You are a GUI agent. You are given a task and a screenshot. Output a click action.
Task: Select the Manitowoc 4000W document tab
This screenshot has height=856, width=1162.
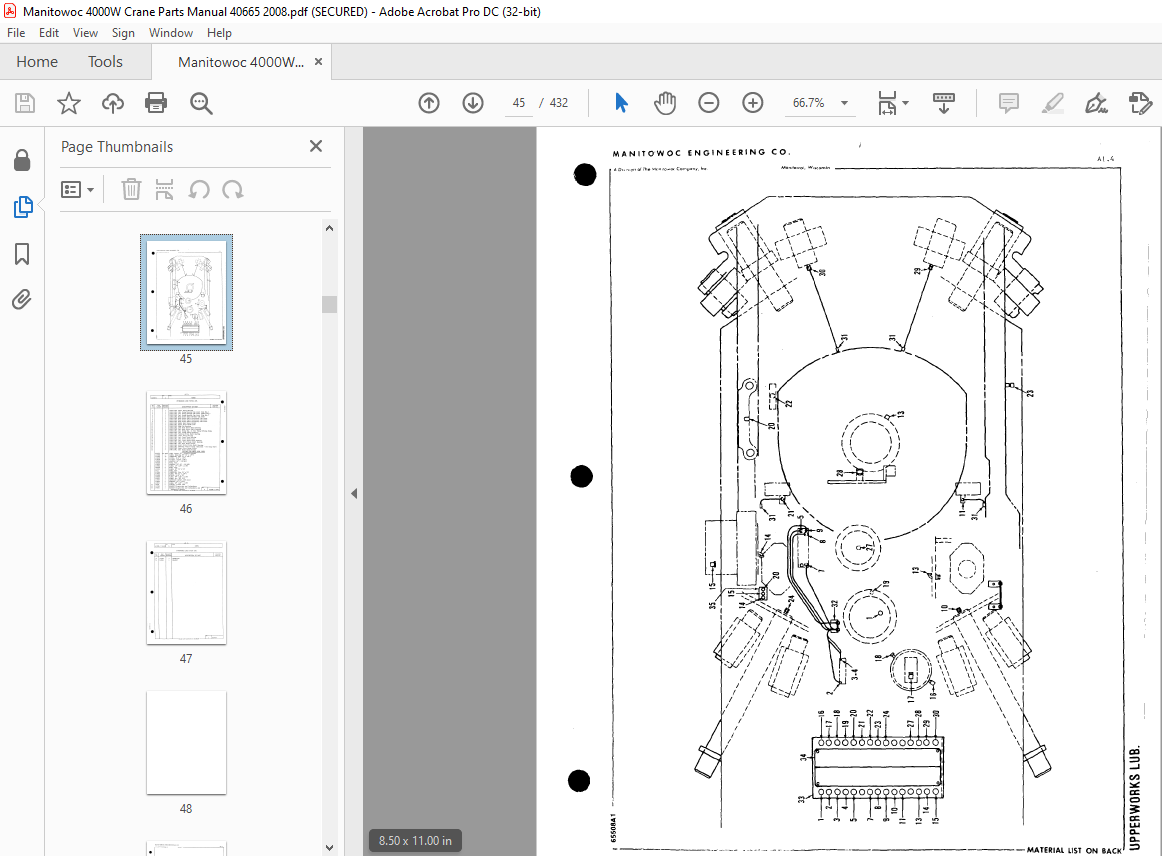[241, 62]
